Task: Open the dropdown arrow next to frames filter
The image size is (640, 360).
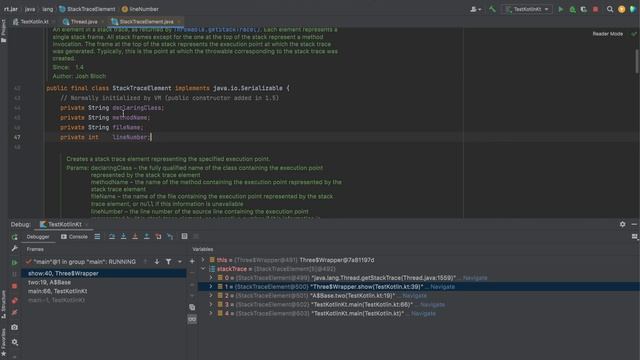Action: click(x=180, y=262)
